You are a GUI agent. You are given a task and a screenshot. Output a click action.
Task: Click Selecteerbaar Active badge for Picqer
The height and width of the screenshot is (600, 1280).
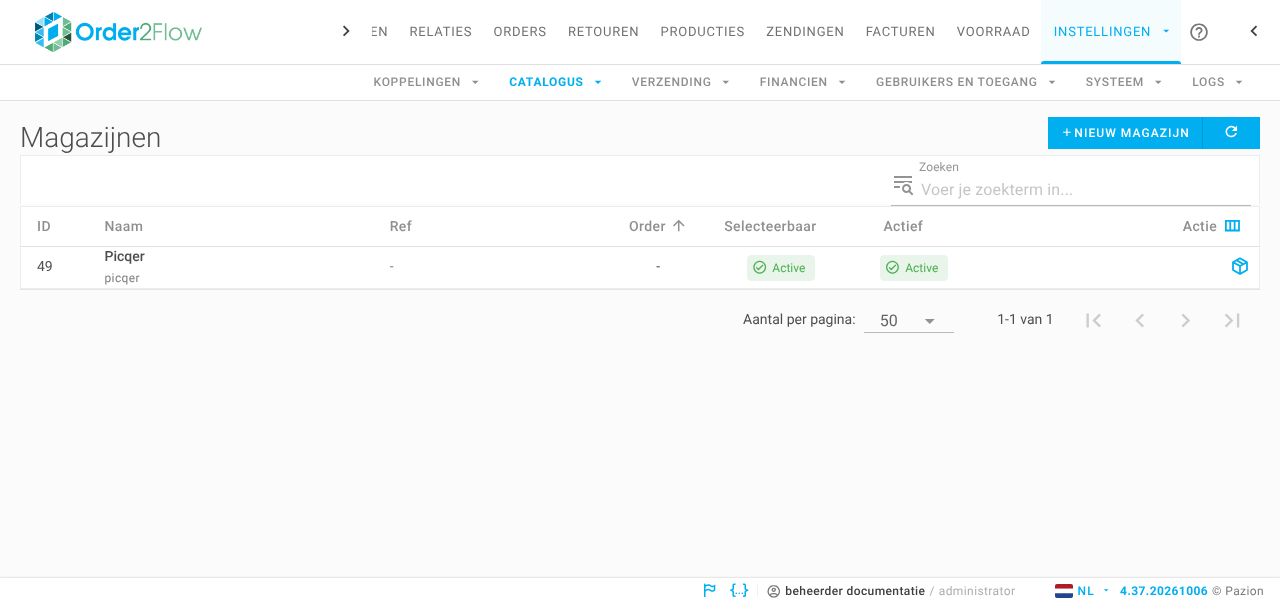point(781,268)
